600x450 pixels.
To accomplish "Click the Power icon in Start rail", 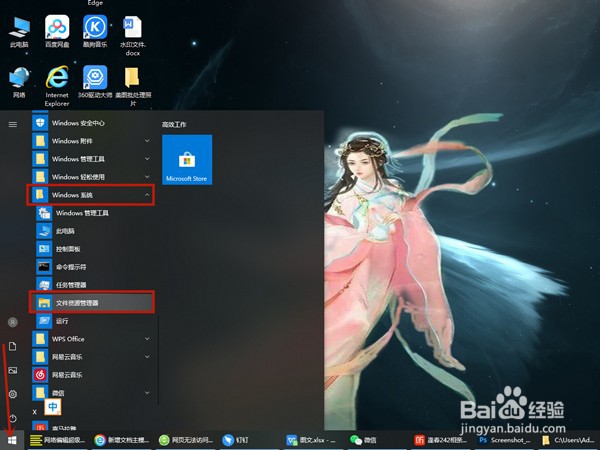I will (13, 418).
